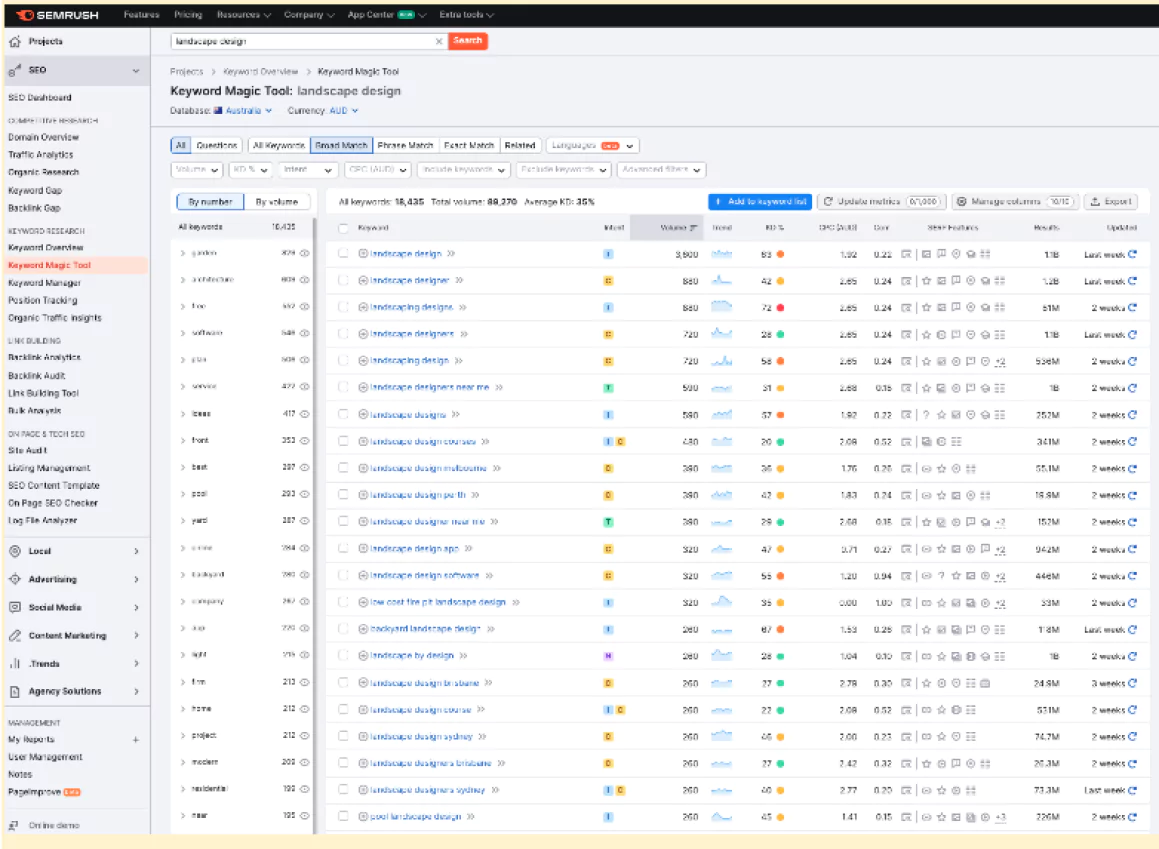Expand the 'software' keyword group
Viewport: 1159px width, 849px height.
[x=183, y=333]
